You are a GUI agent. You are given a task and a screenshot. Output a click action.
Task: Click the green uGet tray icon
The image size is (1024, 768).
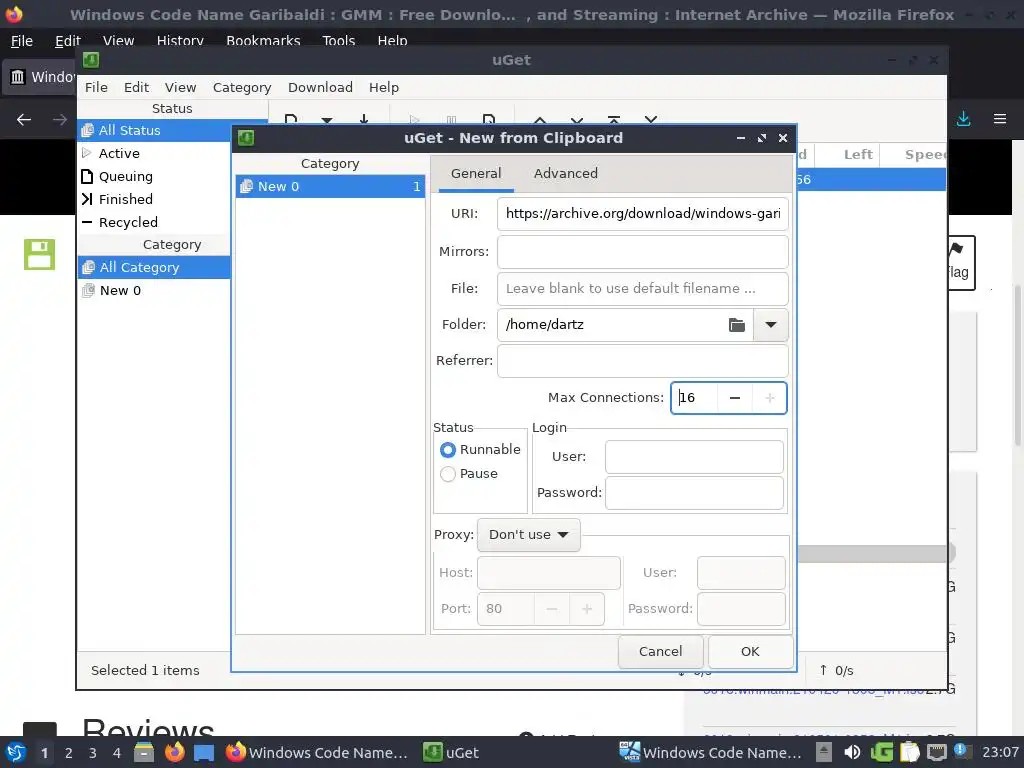881,753
